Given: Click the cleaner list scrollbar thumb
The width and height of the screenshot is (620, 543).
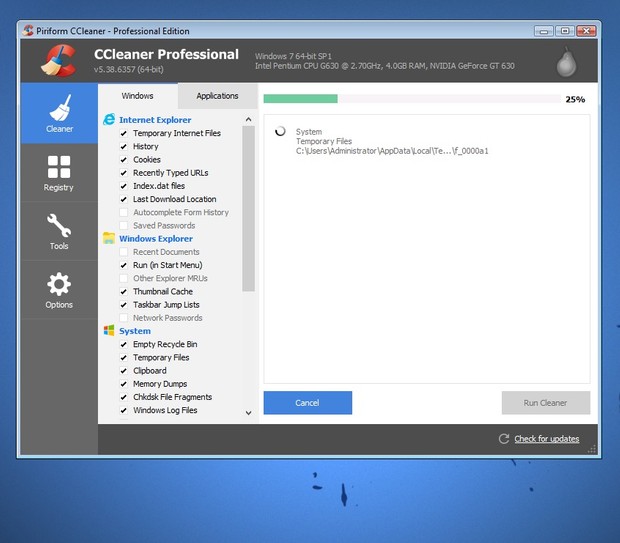Looking at the screenshot, I should 248,209.
